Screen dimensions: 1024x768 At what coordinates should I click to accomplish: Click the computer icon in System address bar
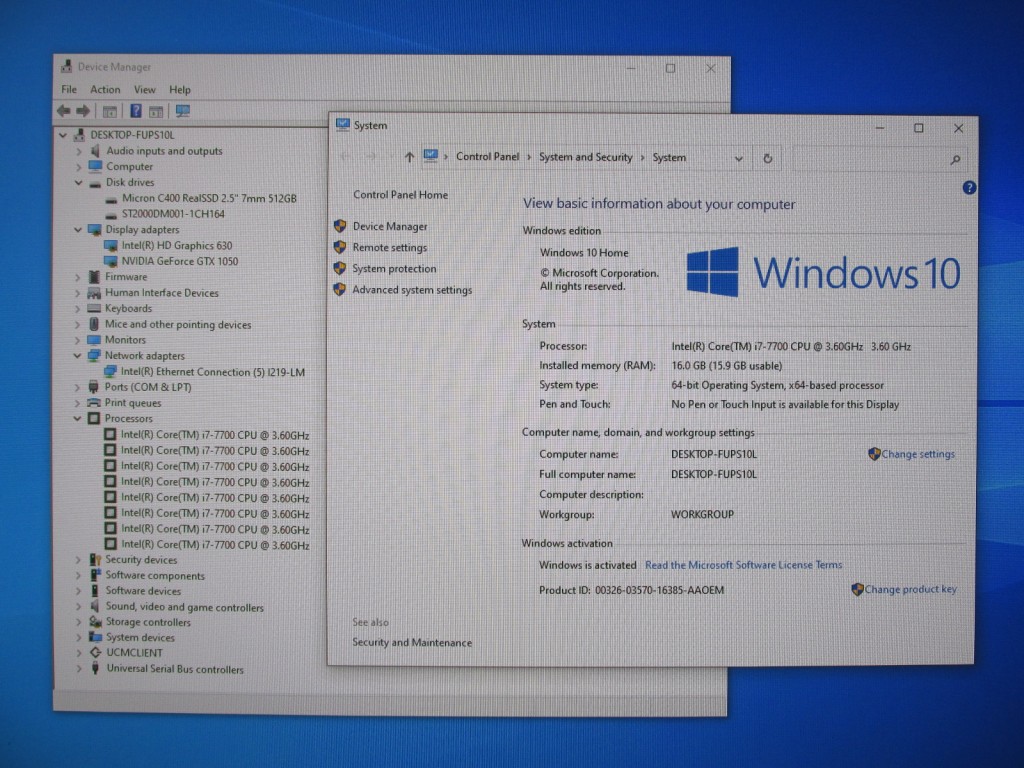click(430, 156)
